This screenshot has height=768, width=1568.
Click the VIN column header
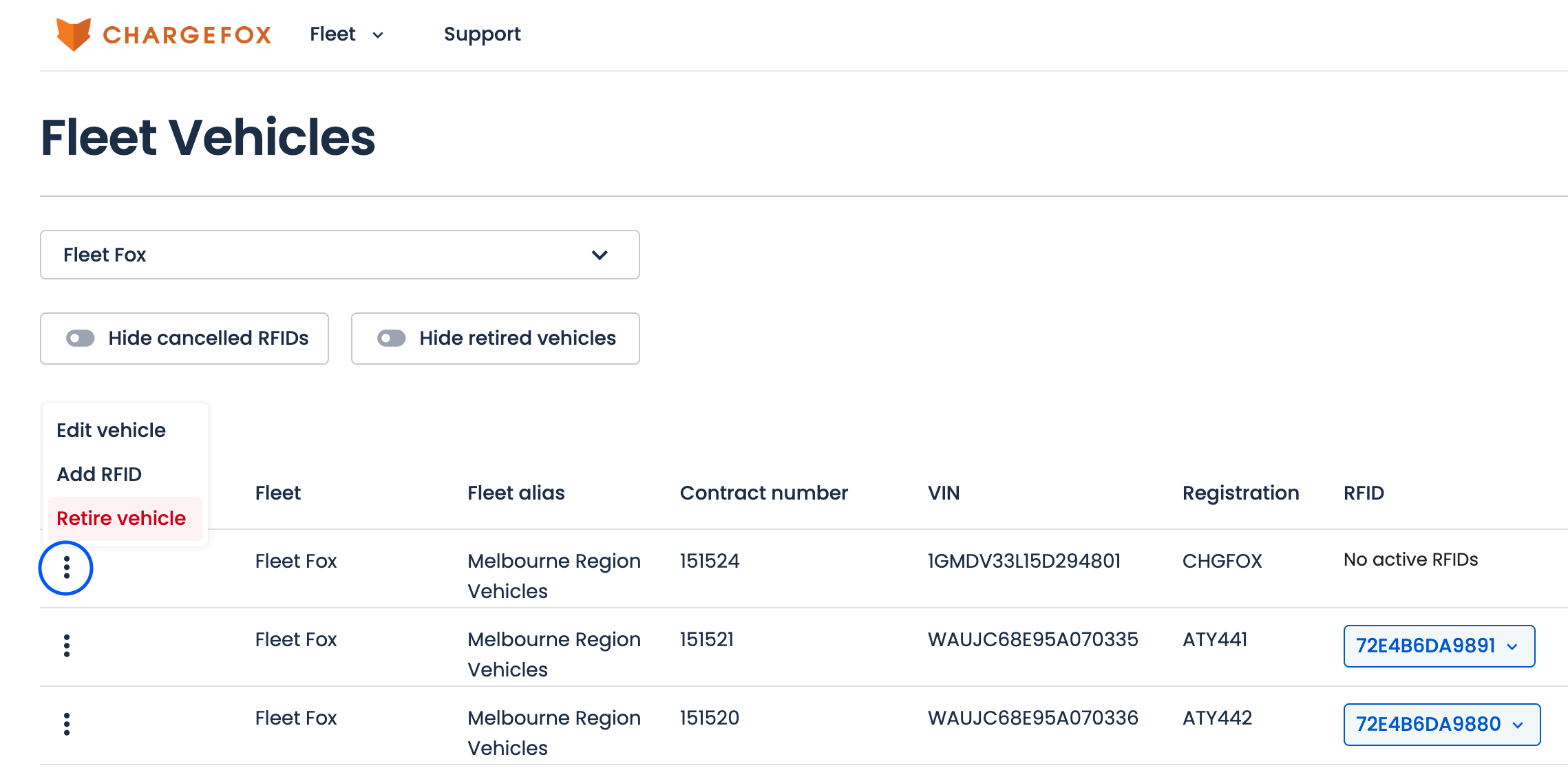944,493
